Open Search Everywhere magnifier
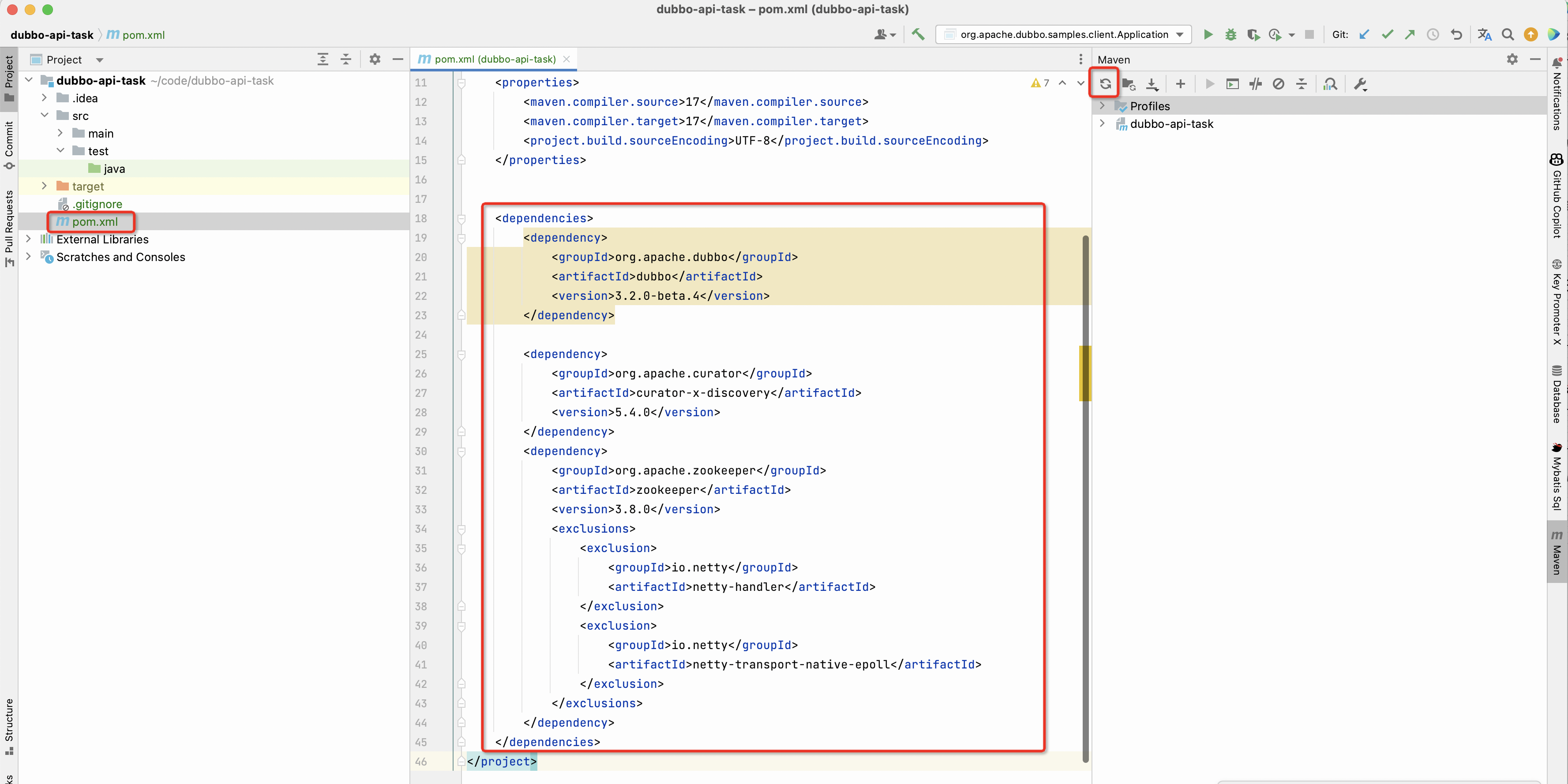The height and width of the screenshot is (784, 1568). tap(1507, 35)
